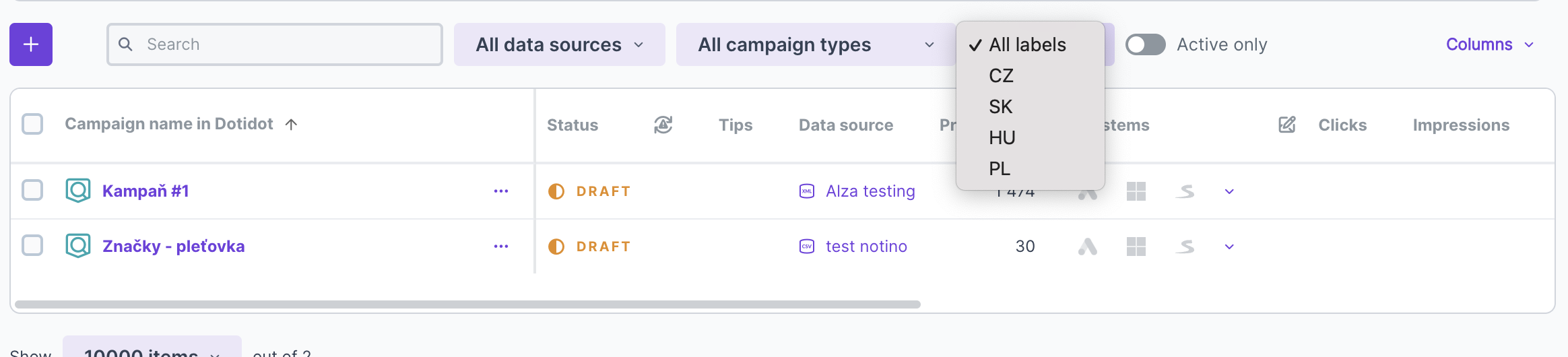
Task: Open the All data sources dropdown
Action: tap(559, 44)
